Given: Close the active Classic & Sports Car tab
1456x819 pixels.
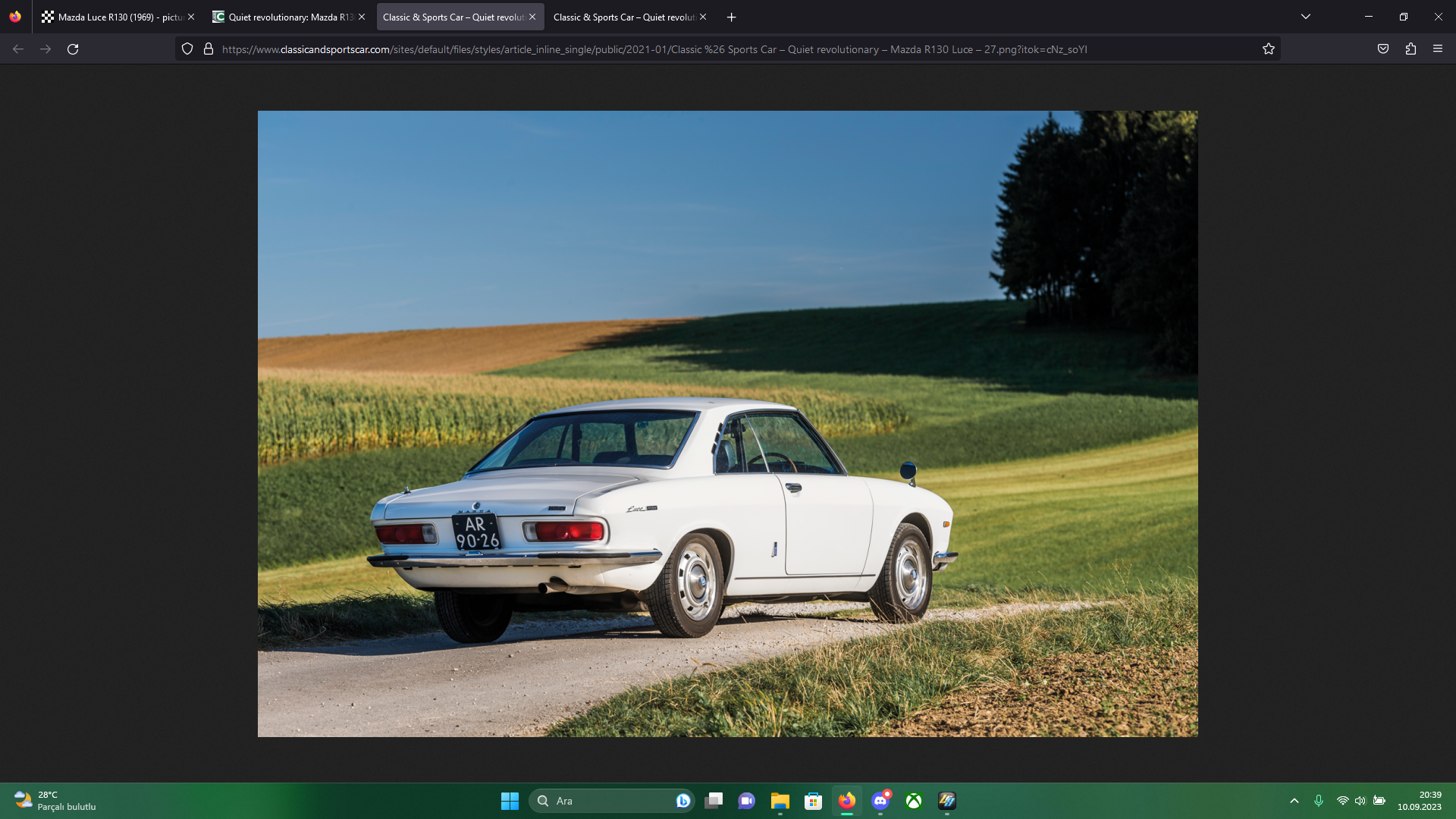Looking at the screenshot, I should pos(532,17).
